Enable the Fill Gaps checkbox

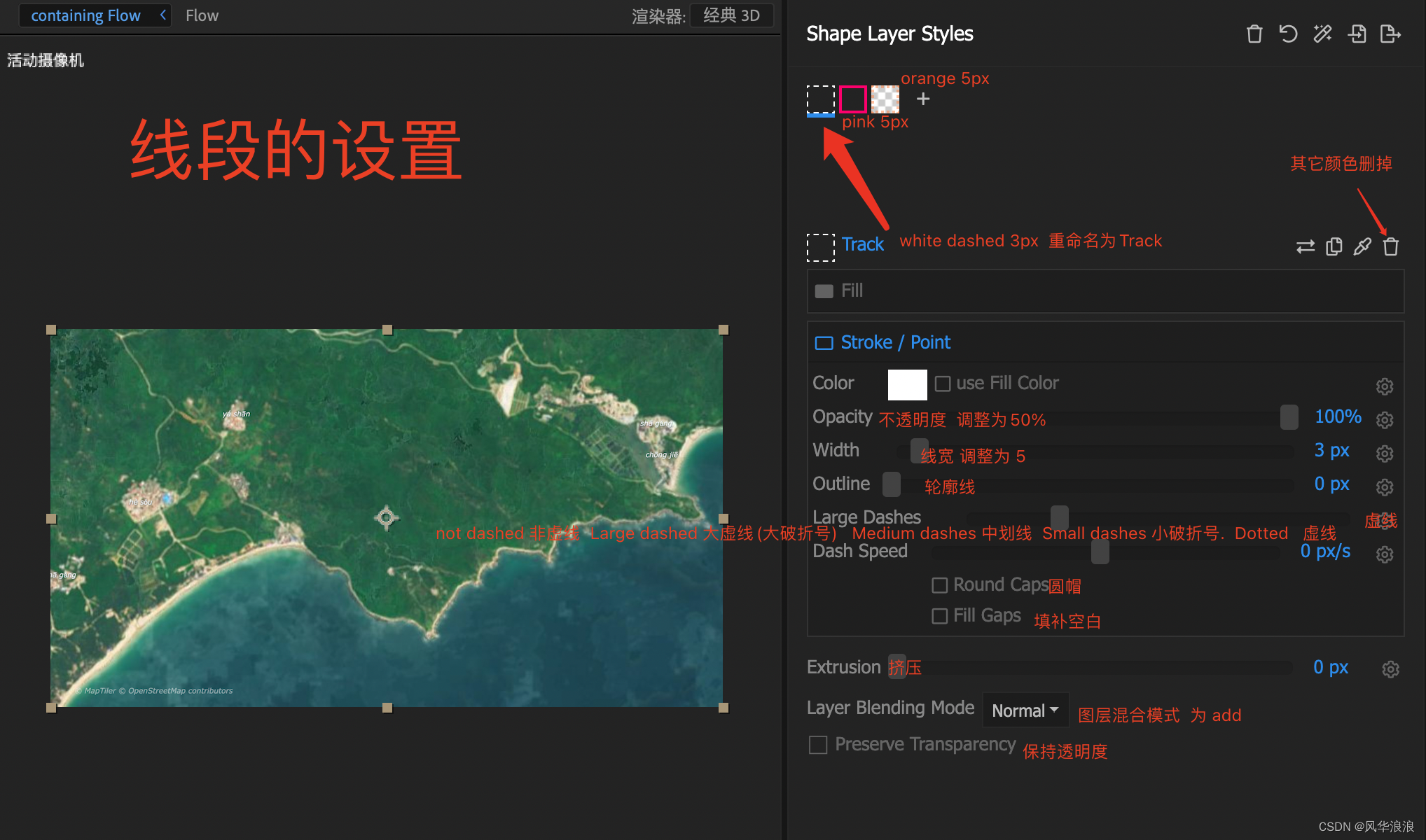point(940,616)
